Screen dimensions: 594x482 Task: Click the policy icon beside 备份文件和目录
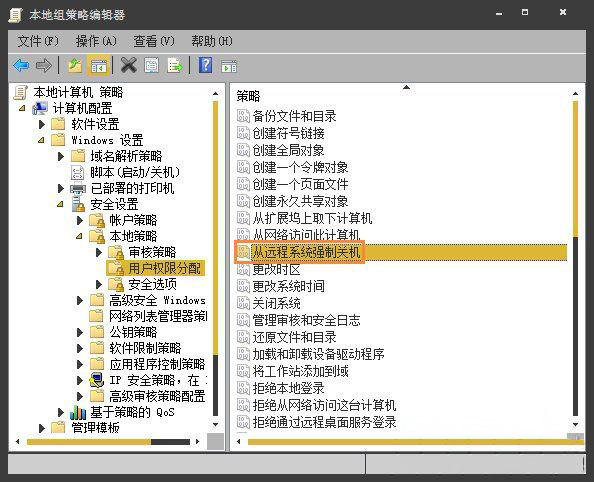(243, 116)
